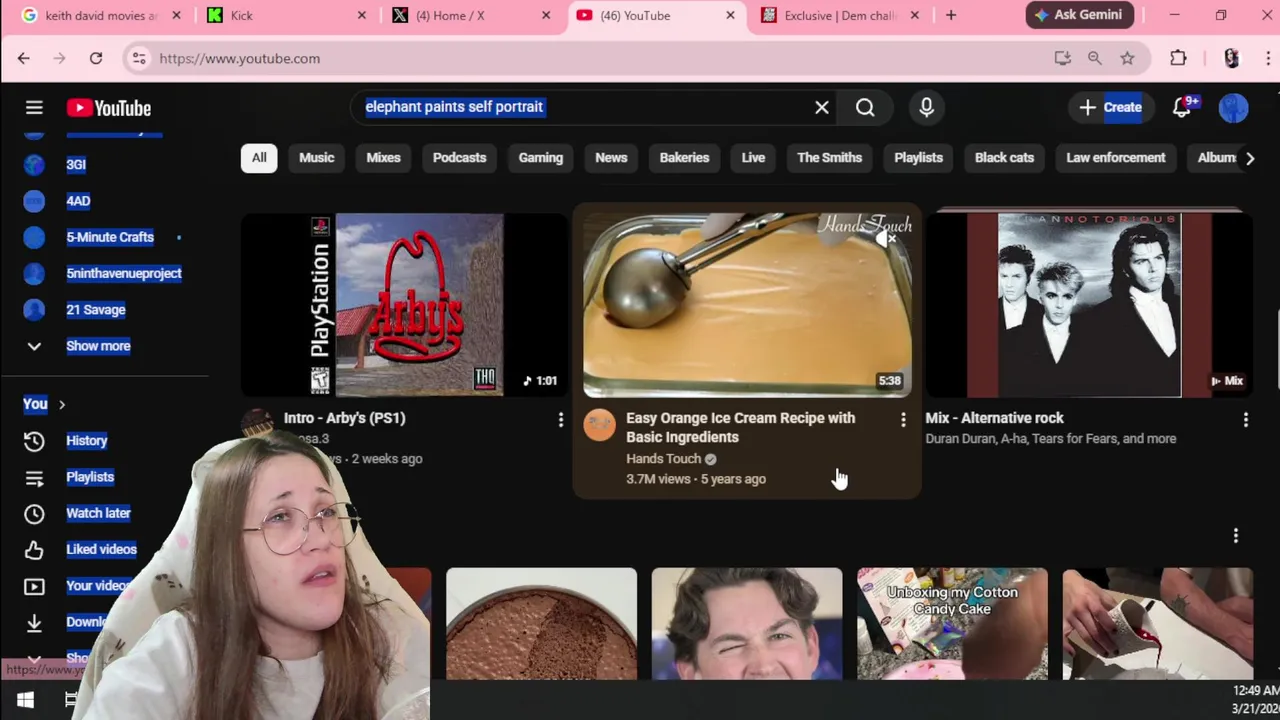Select the Playlists filter chip

pos(918,157)
